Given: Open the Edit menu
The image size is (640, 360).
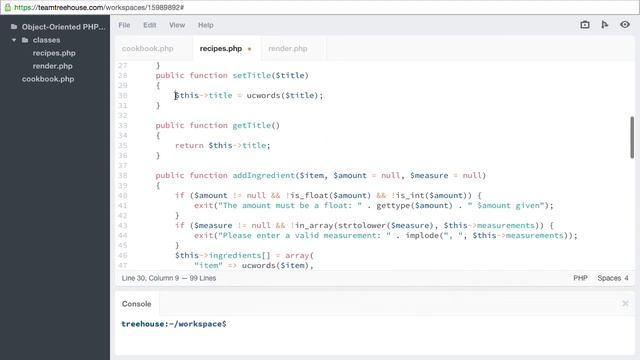Looking at the screenshot, I should [x=149, y=25].
